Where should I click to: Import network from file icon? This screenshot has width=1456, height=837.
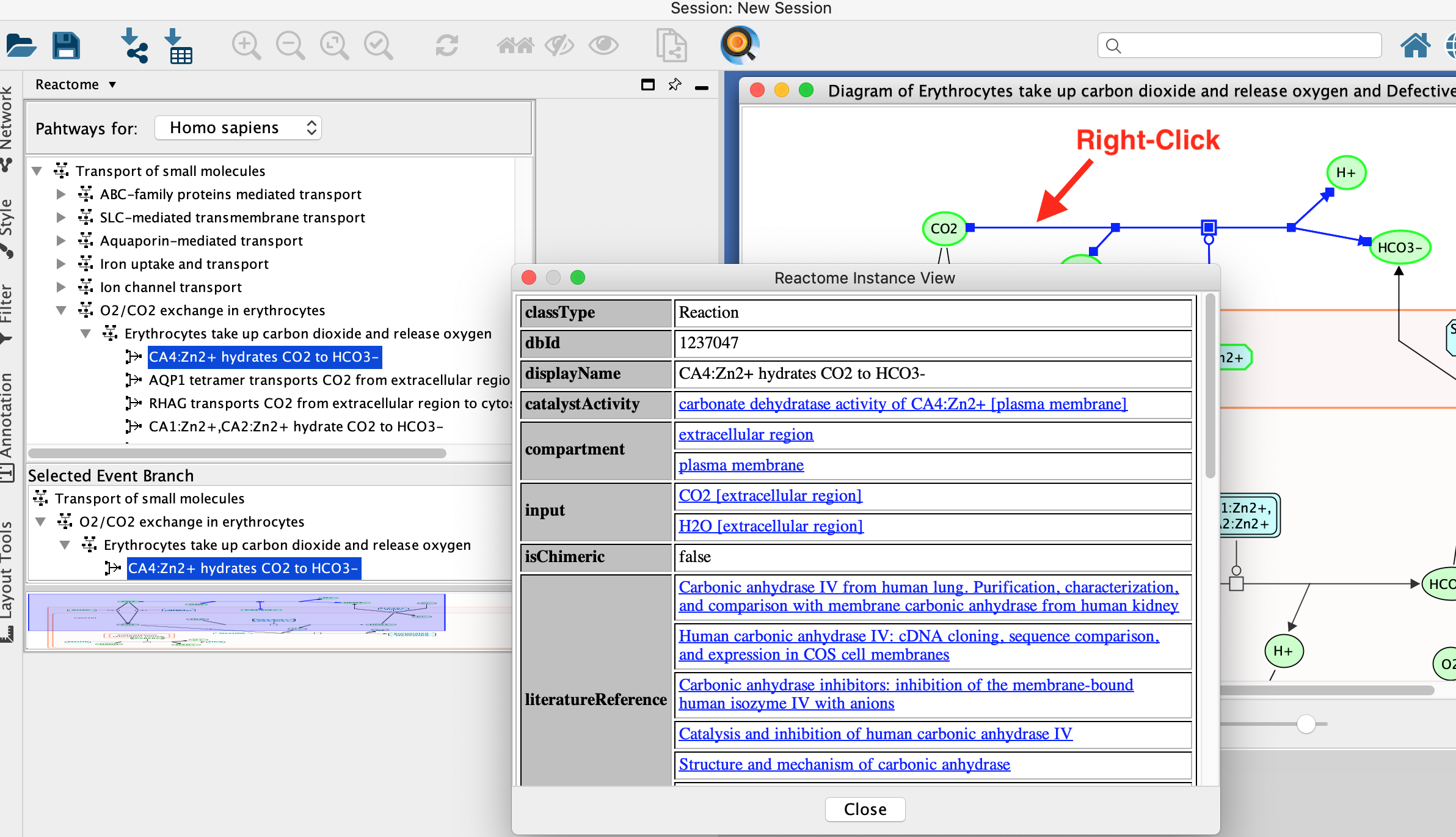(x=134, y=46)
